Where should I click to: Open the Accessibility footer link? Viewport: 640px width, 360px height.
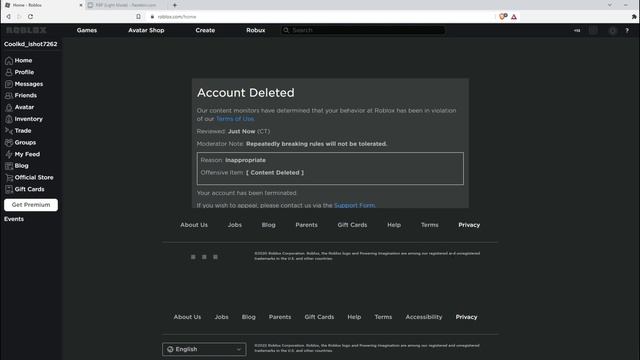pyautogui.click(x=424, y=317)
